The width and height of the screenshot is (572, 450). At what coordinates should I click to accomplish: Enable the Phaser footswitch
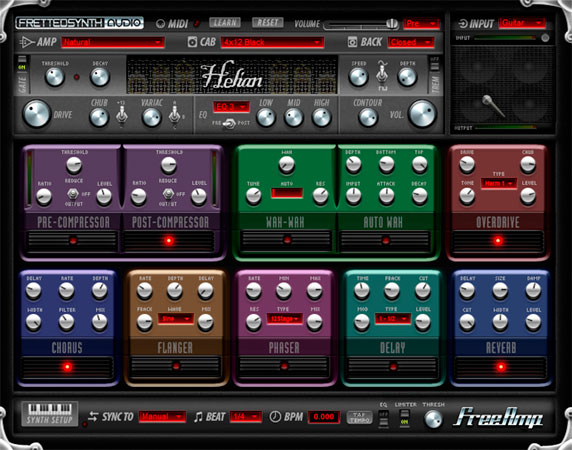284,366
